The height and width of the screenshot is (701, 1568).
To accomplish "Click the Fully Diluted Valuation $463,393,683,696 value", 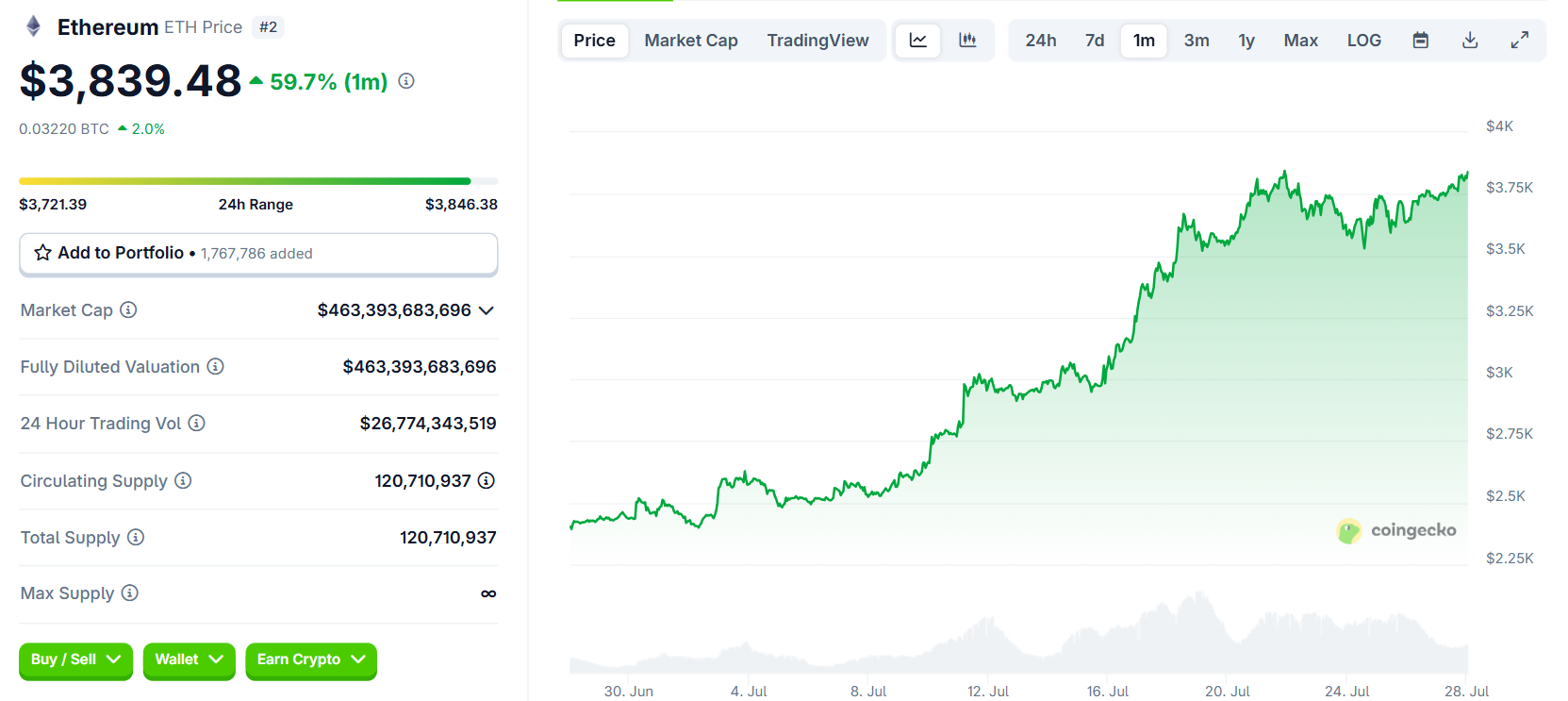I will coord(420,367).
